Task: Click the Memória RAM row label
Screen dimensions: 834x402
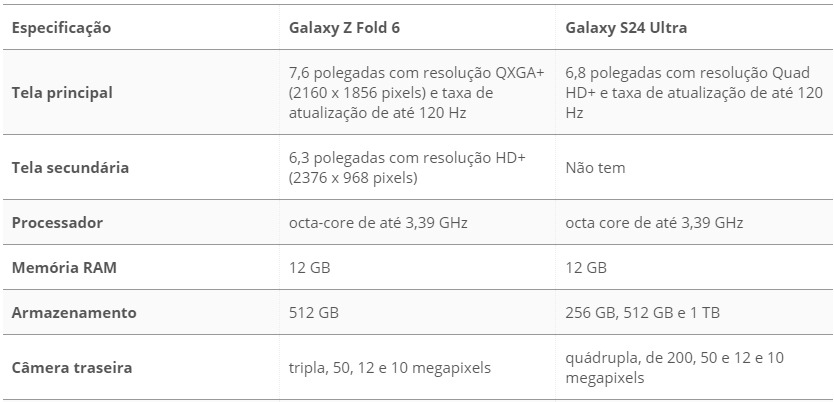Action: [x=64, y=267]
